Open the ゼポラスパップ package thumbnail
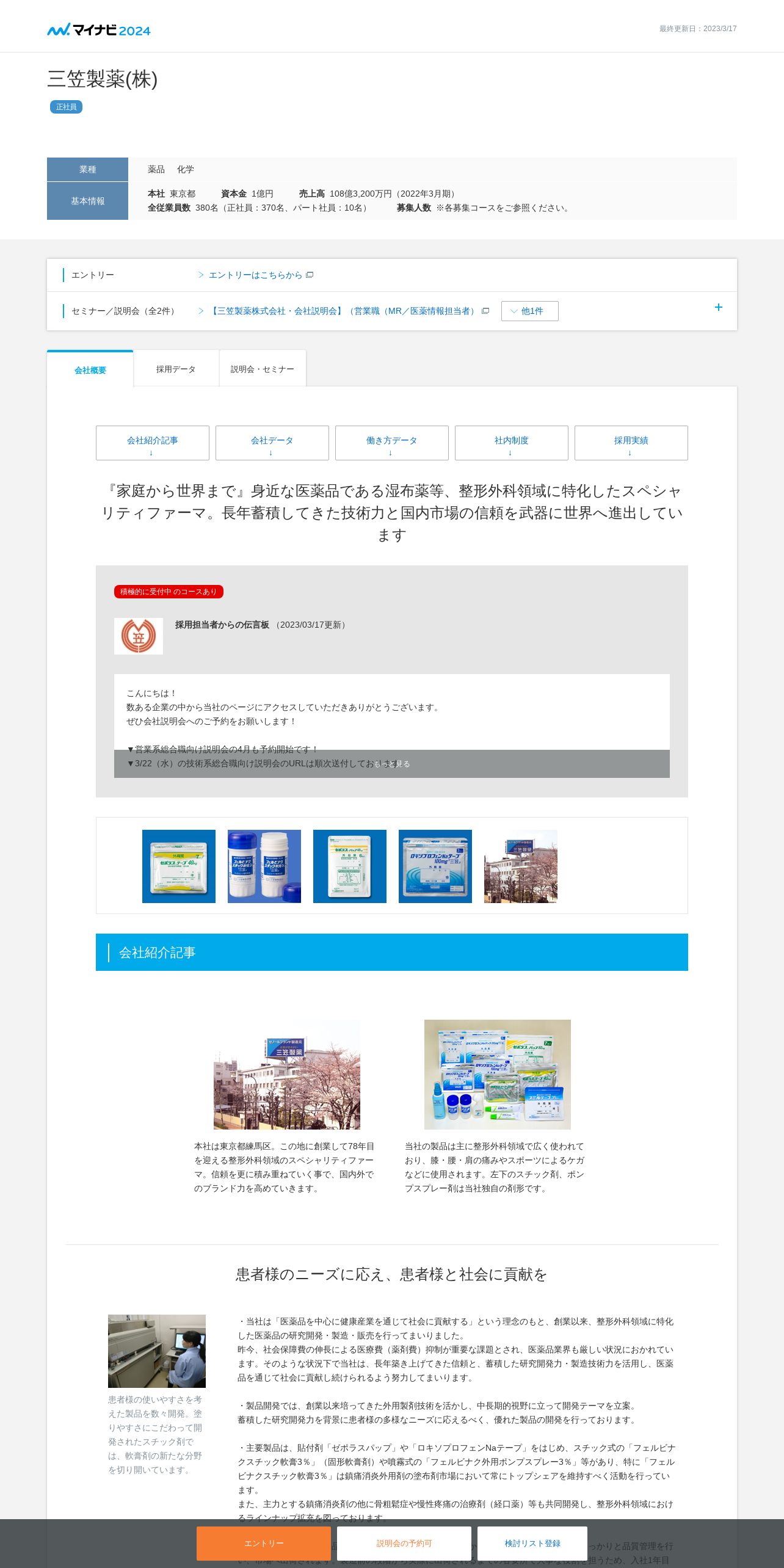This screenshot has height=1568, width=784. coord(350,866)
